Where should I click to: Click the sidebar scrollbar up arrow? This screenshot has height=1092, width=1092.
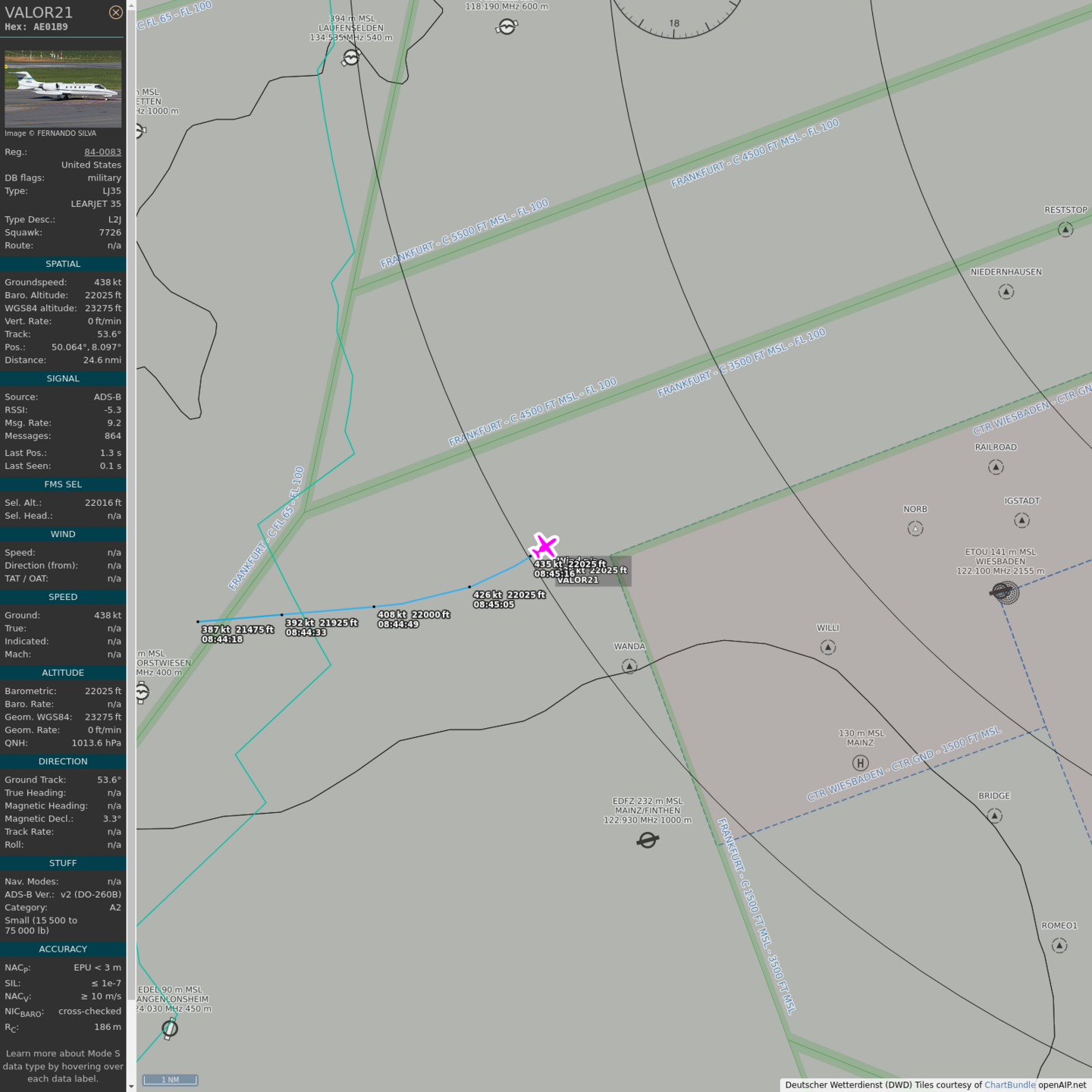[x=131, y=5]
